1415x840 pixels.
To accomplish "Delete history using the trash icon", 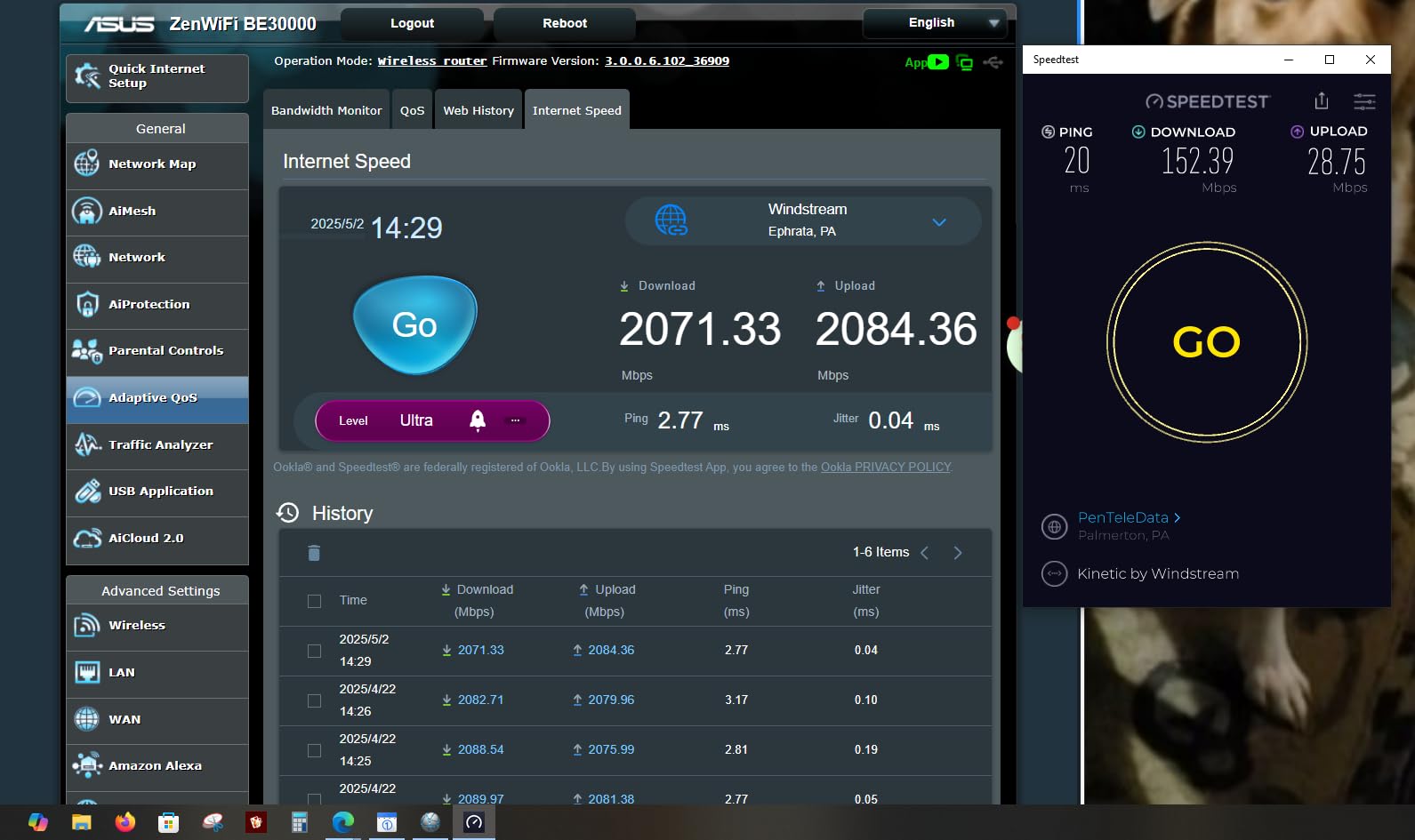I will pos(313,553).
